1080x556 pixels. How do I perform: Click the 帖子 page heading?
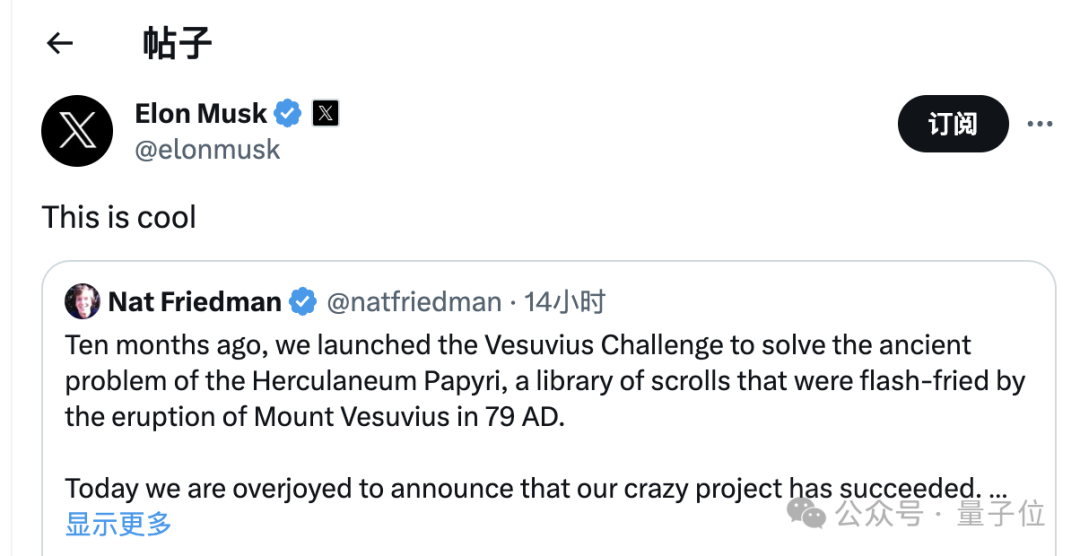pyautogui.click(x=177, y=43)
